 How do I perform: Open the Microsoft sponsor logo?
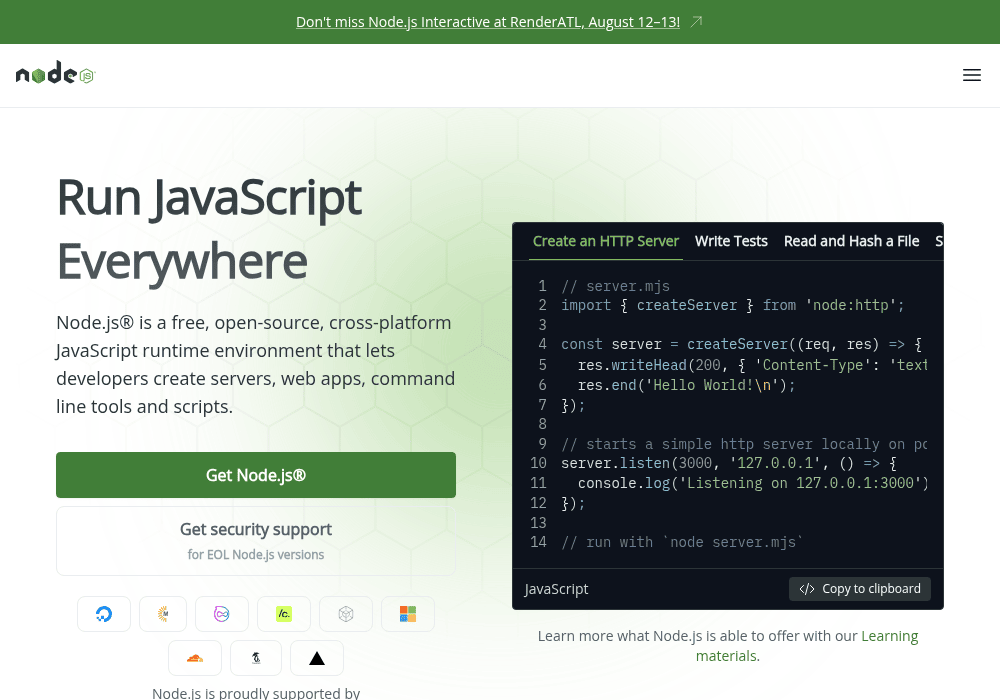408,614
